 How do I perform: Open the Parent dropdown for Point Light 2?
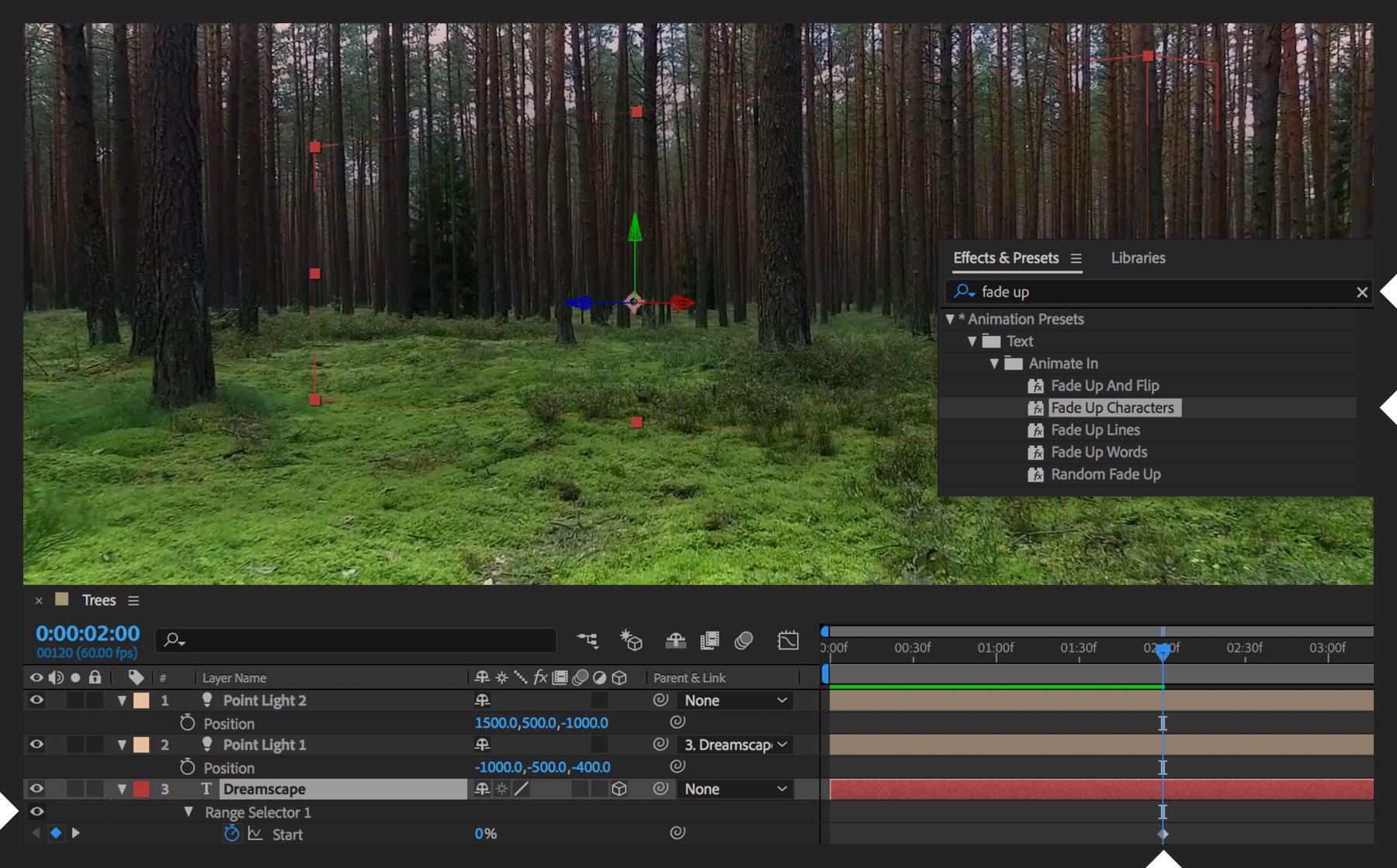click(734, 700)
